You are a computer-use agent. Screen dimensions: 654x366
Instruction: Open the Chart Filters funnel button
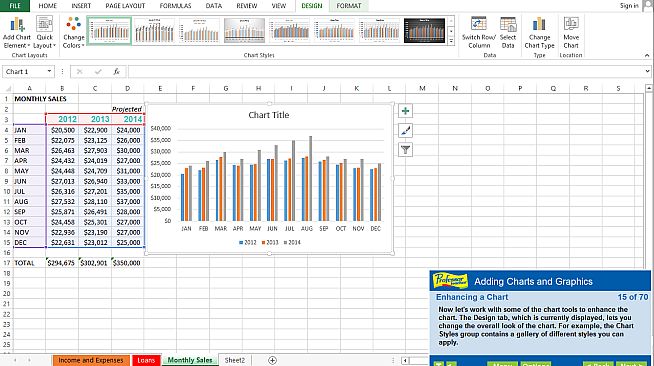(x=405, y=150)
